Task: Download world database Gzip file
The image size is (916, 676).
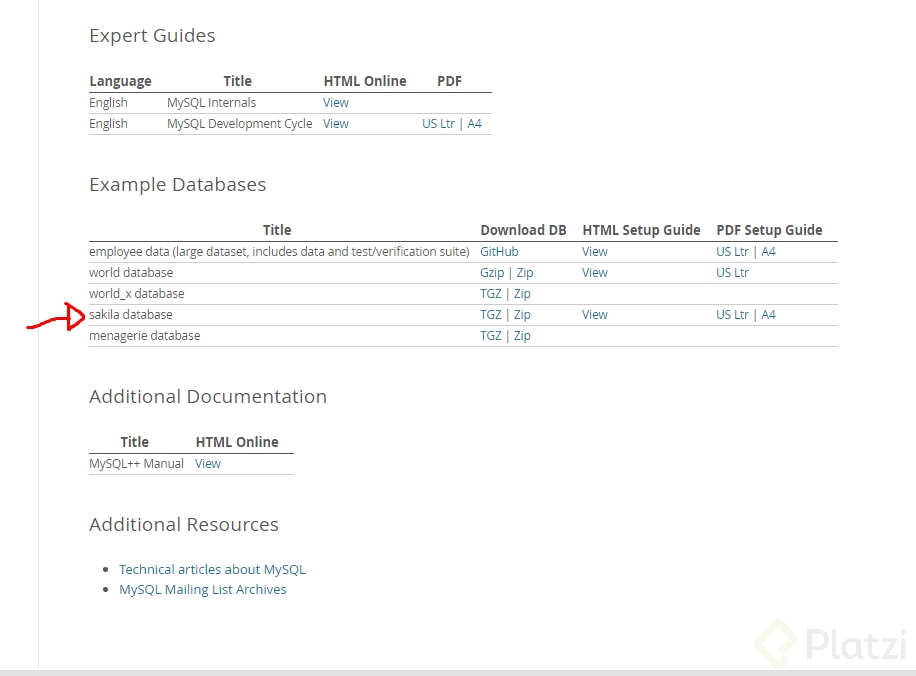Action: (492, 273)
